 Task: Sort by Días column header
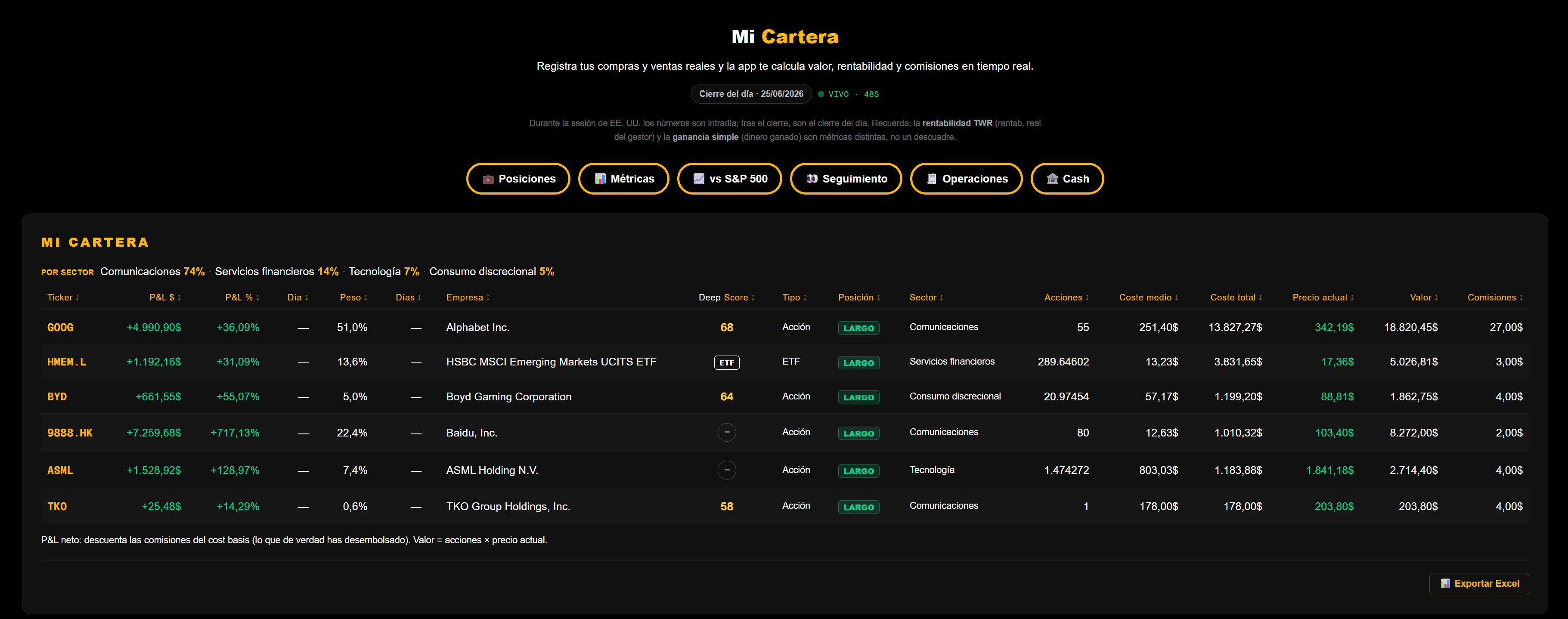coord(409,297)
